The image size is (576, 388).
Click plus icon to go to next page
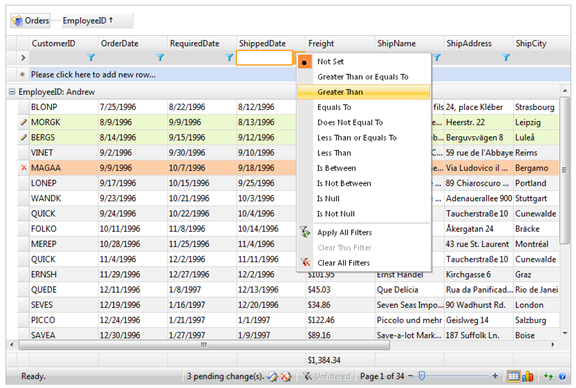[495, 376]
